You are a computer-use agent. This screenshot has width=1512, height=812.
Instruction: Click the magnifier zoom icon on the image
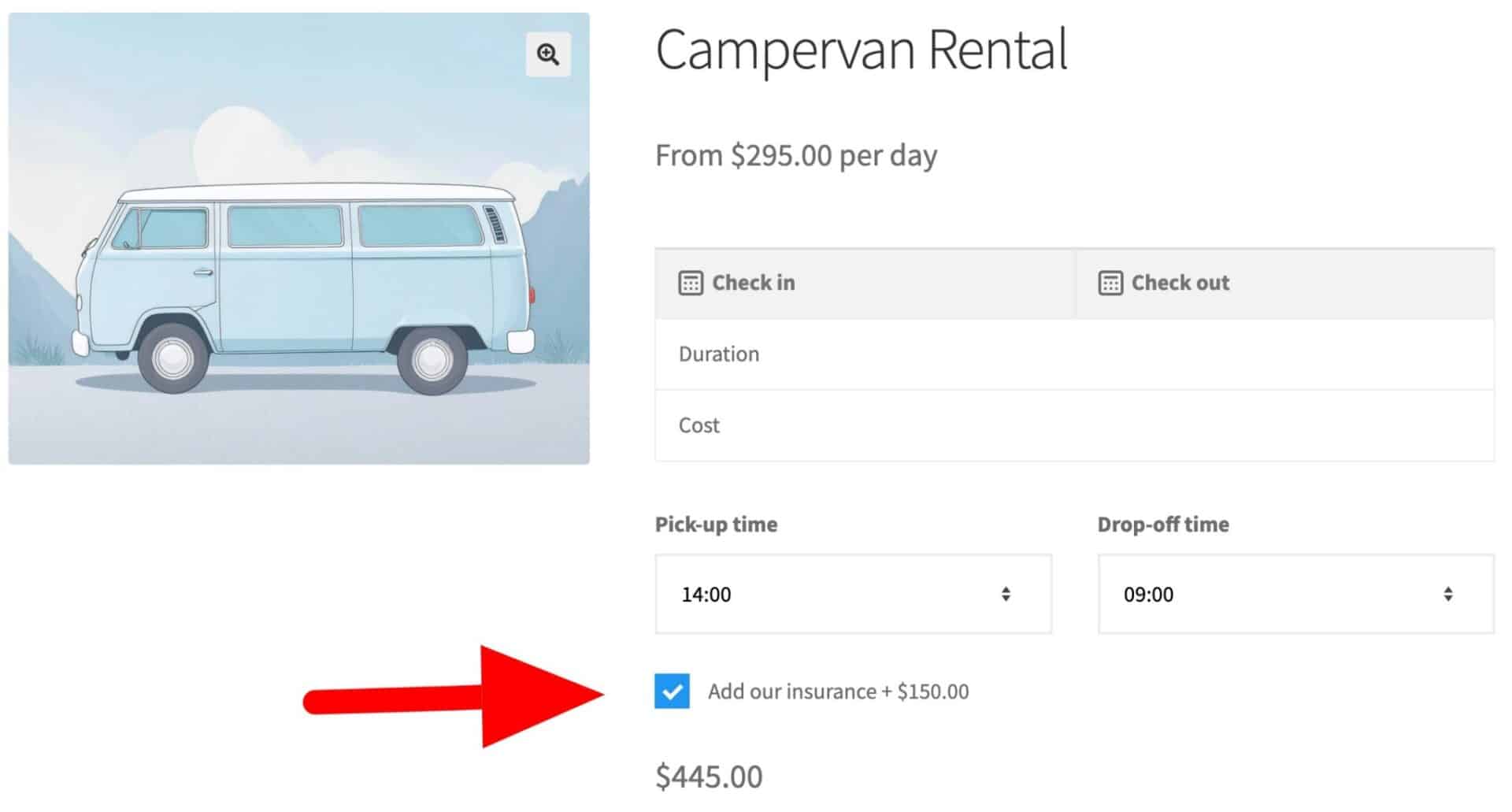(x=548, y=54)
